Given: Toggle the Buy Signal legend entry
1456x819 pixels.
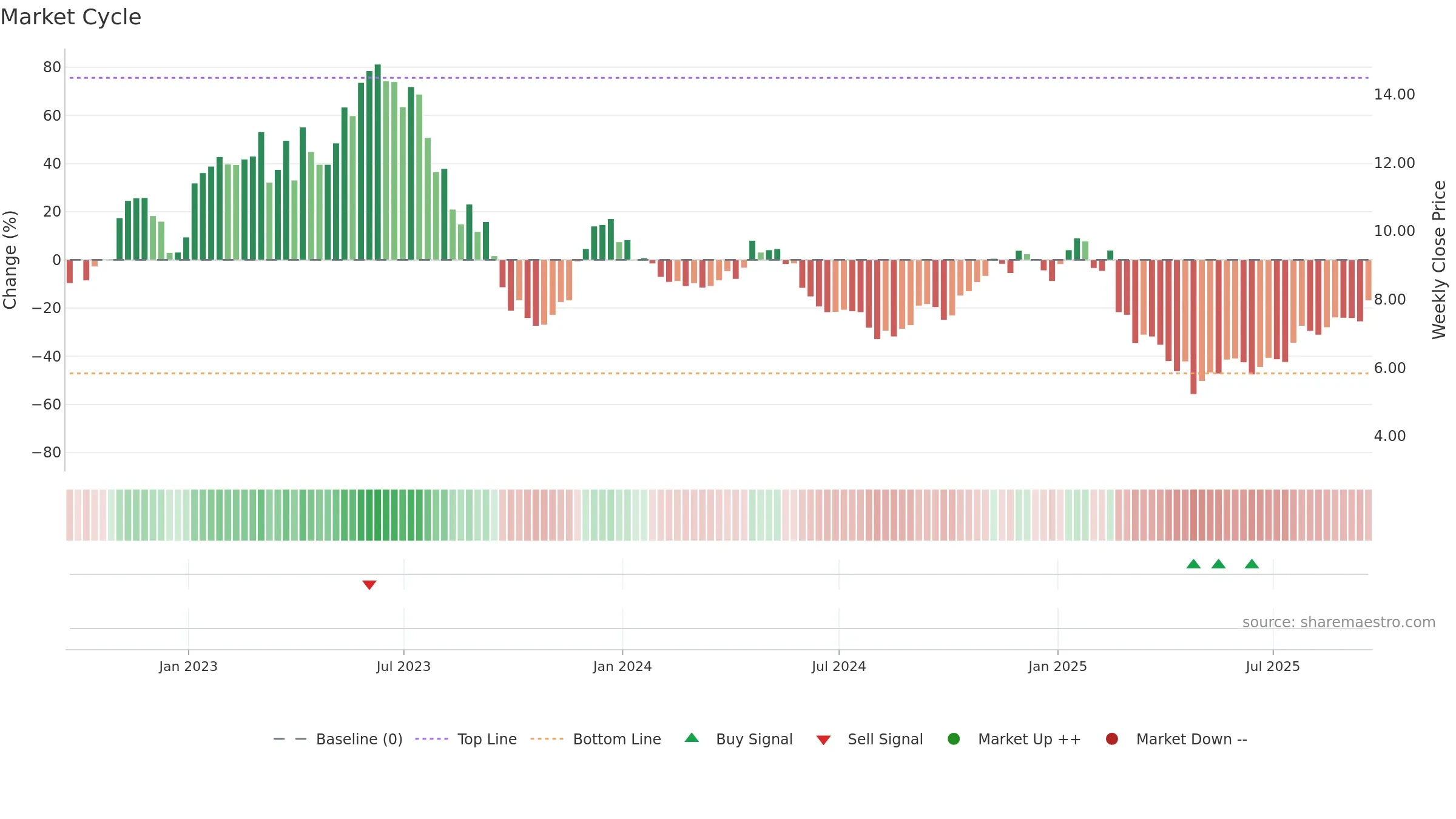Looking at the screenshot, I should 738,739.
